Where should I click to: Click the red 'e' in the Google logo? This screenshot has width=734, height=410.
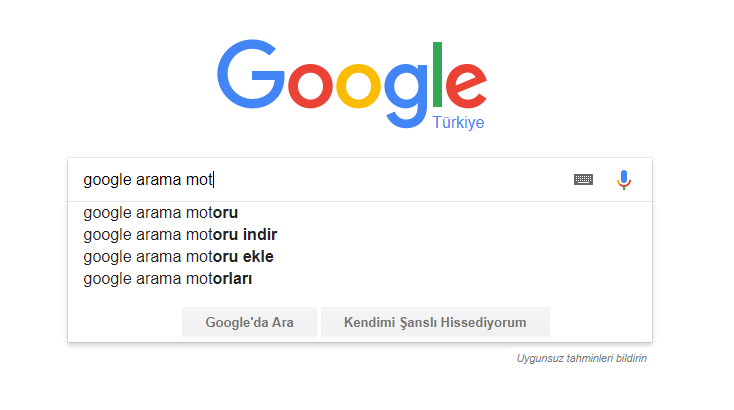(466, 86)
